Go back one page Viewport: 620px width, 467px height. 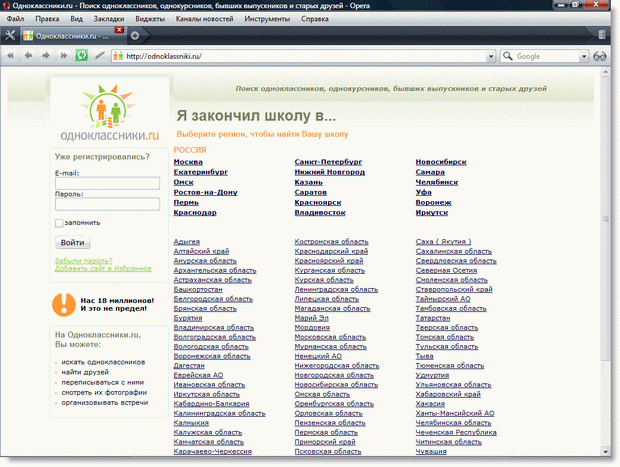tap(28, 56)
